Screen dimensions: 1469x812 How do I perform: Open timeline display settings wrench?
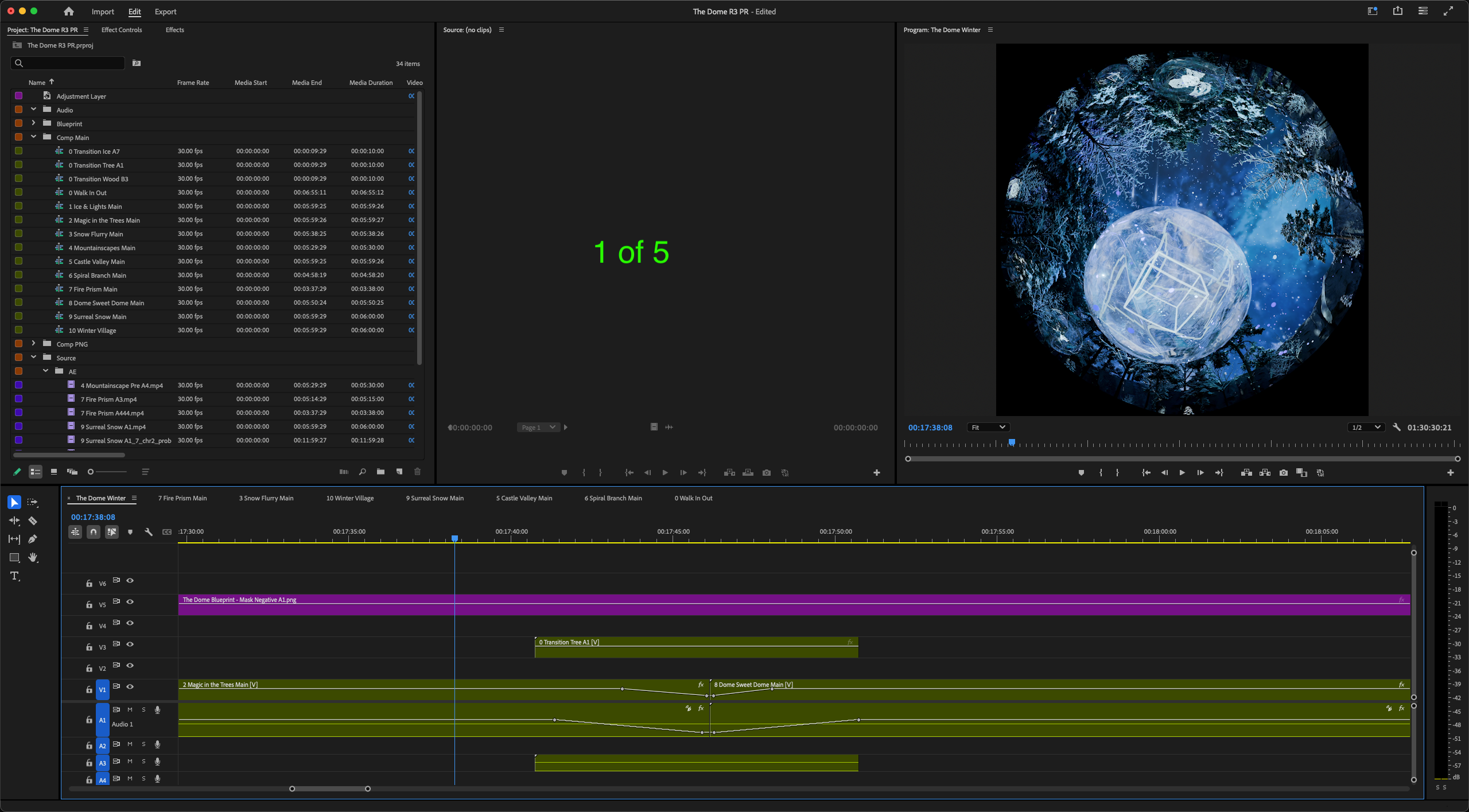coord(149,532)
